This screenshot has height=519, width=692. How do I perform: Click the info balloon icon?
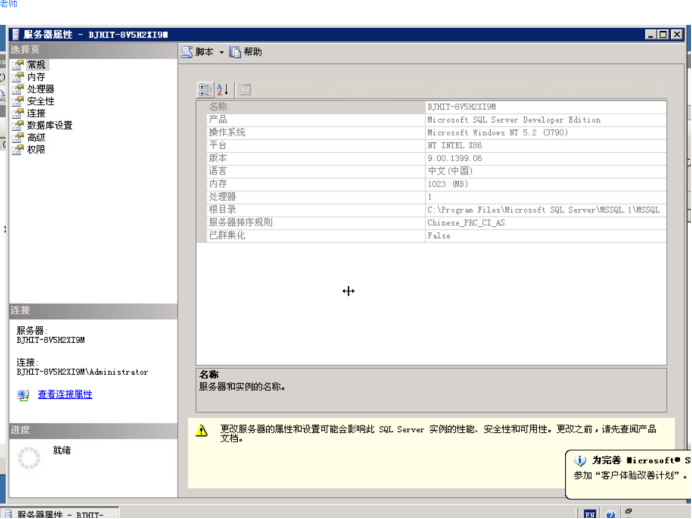tap(579, 461)
